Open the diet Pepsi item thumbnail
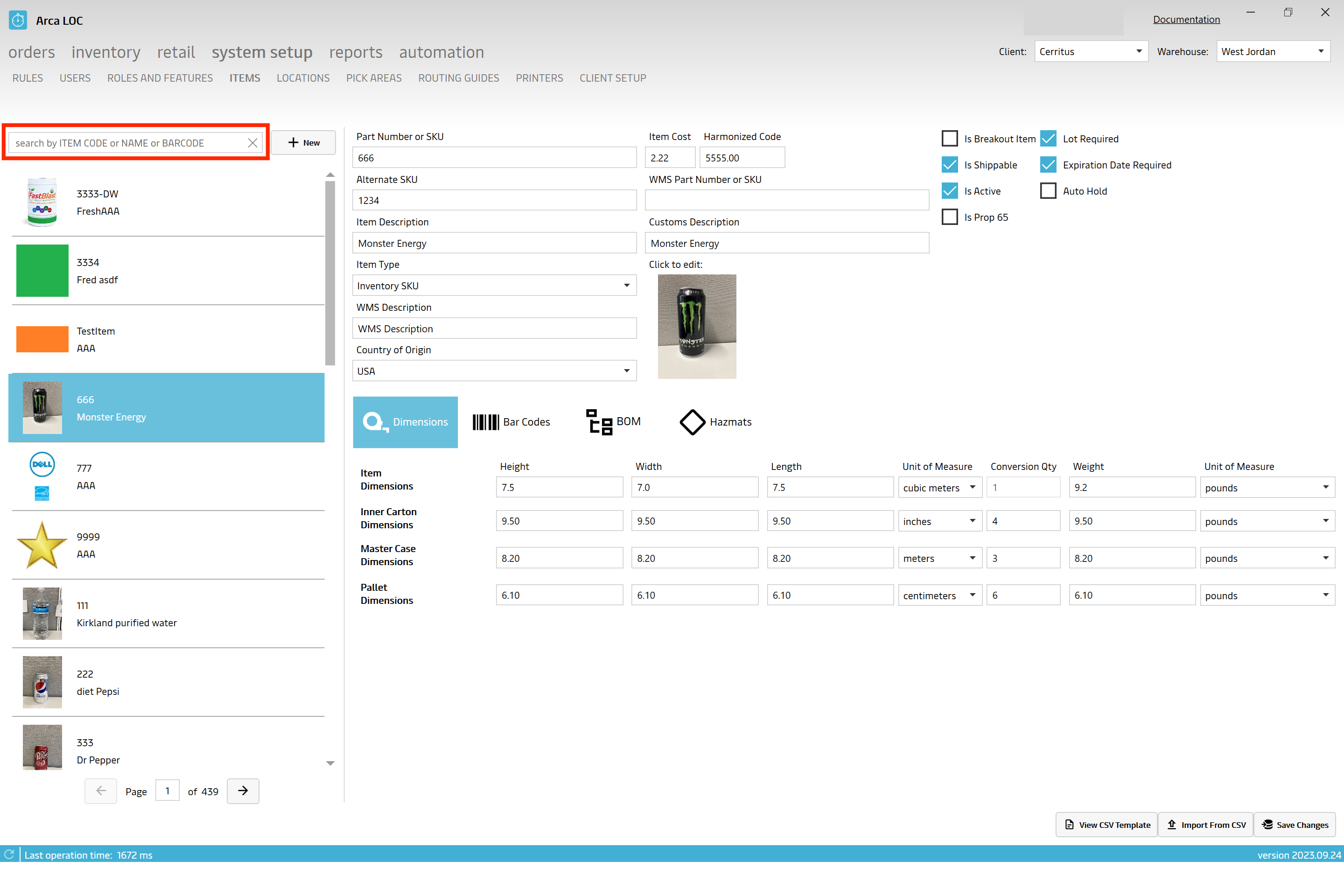The height and width of the screenshot is (896, 1344). pyautogui.click(x=42, y=682)
